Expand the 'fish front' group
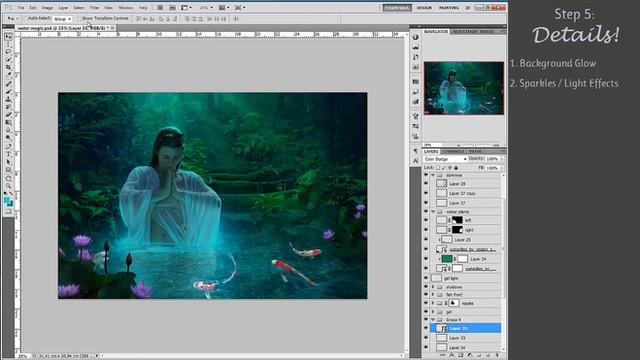 pos(433,295)
